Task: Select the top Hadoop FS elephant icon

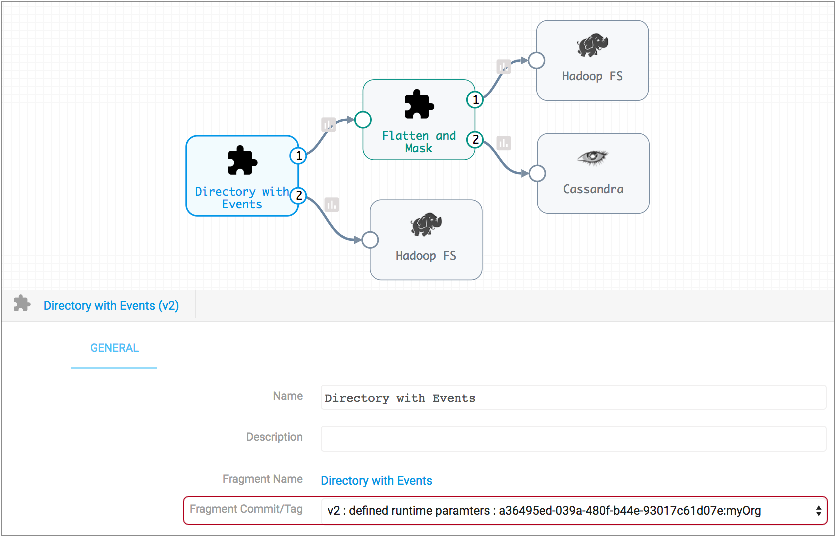Action: (x=593, y=46)
